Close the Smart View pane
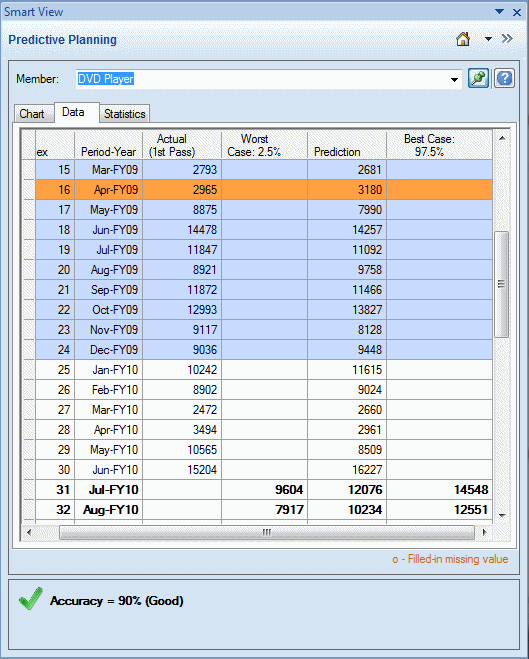This screenshot has width=529, height=659. pos(517,12)
